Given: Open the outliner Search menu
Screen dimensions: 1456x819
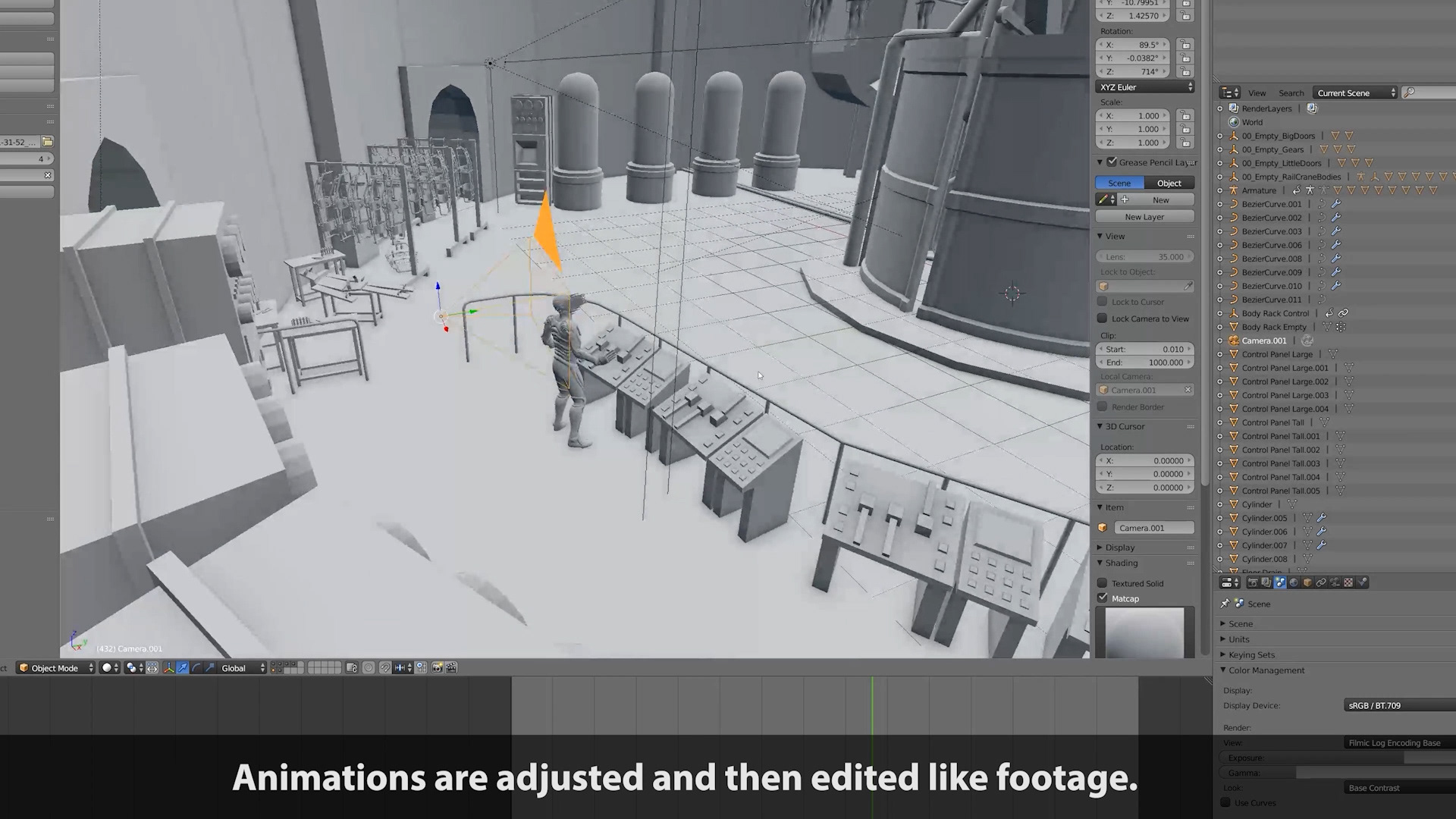Looking at the screenshot, I should [1291, 93].
